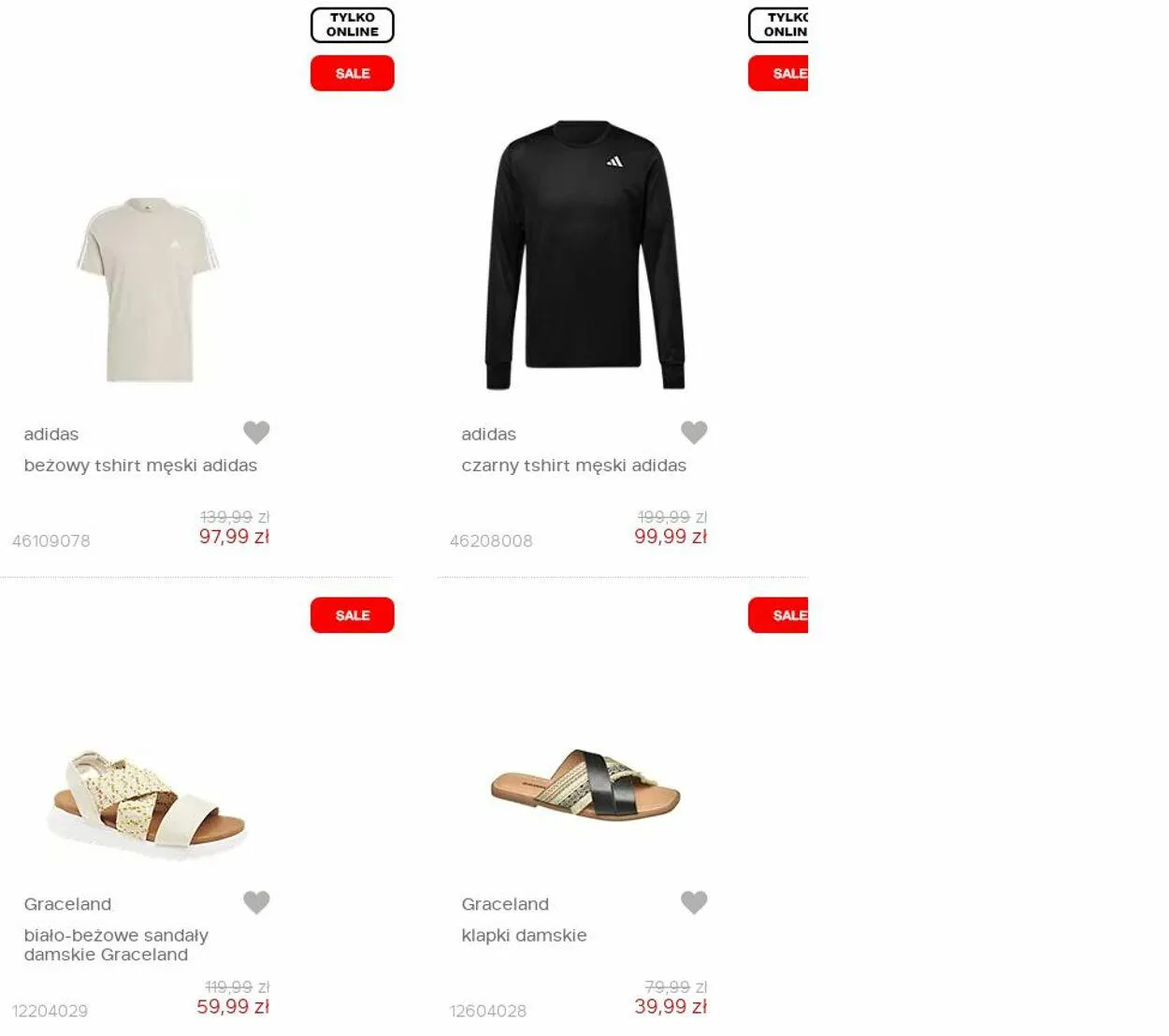1169x1036 pixels.
Task: Add beige adidas tshirt to favorites
Action: click(x=256, y=432)
